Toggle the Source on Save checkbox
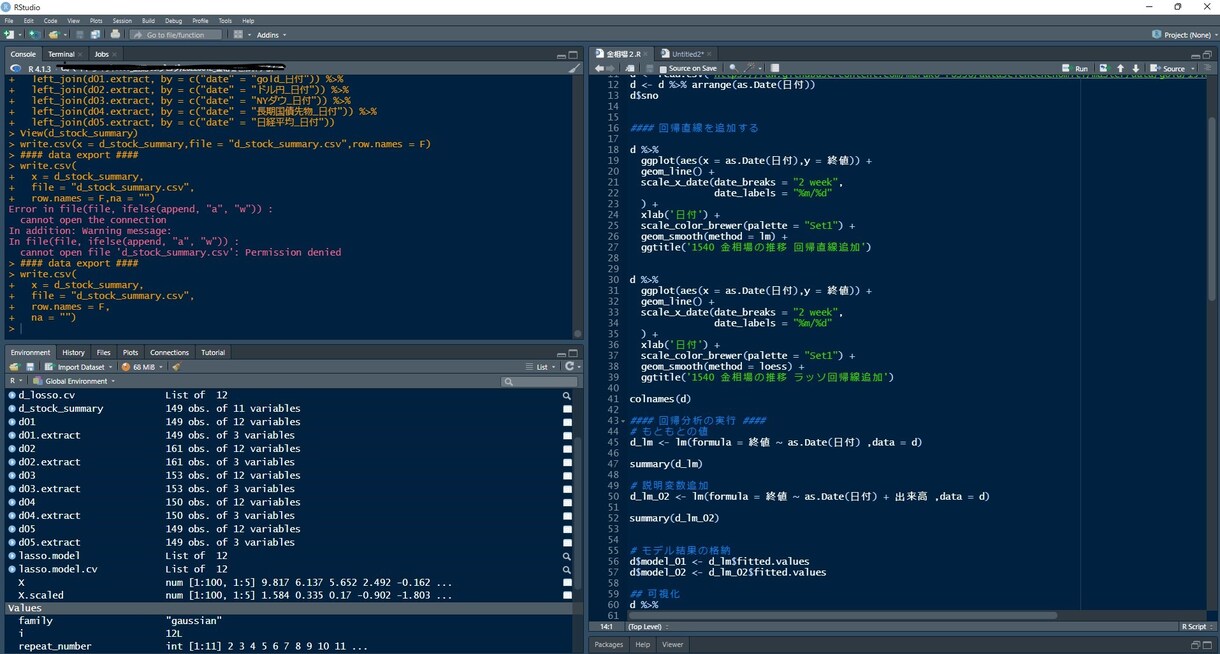 [x=663, y=68]
